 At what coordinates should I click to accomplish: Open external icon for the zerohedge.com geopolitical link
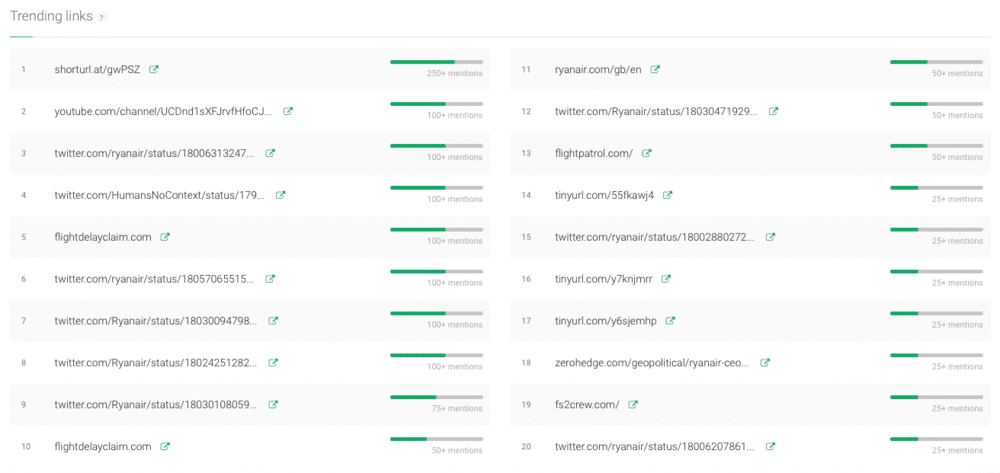click(765, 363)
